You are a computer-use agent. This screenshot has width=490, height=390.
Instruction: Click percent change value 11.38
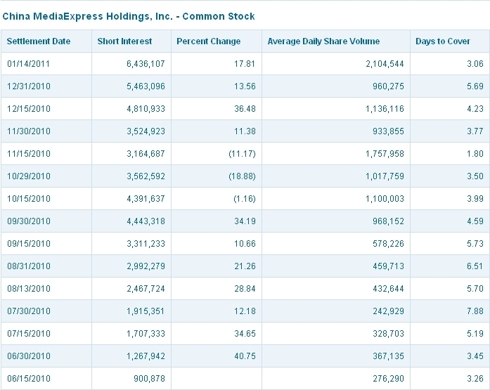click(x=245, y=131)
